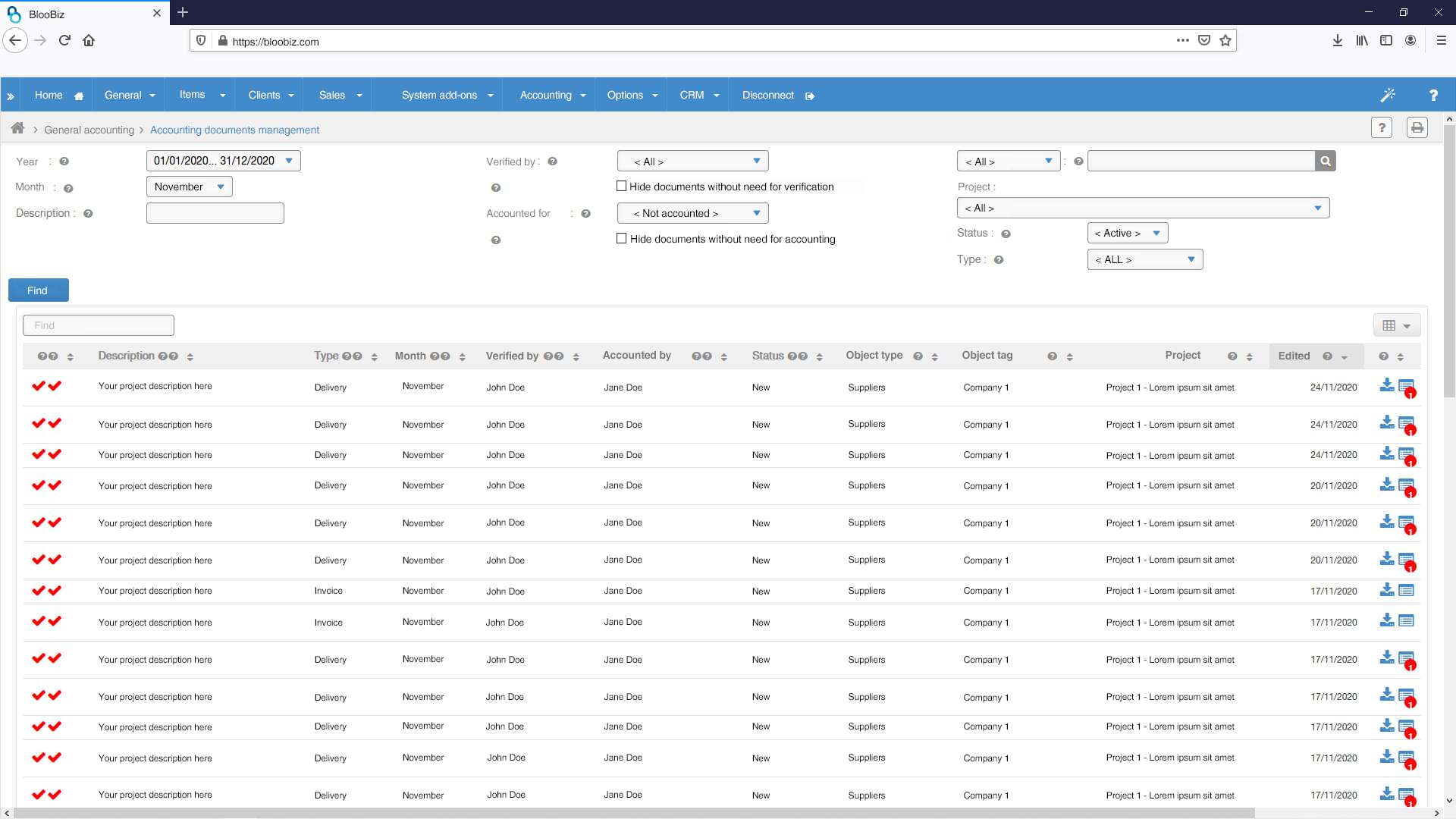Open the Month dropdown showing November
Screen dimensions: 1456x819
[x=190, y=187]
